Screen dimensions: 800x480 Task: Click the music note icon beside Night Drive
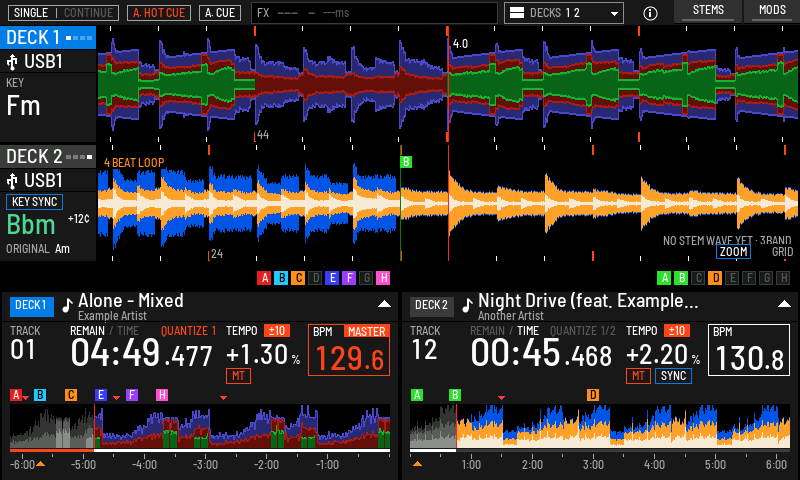(467, 305)
